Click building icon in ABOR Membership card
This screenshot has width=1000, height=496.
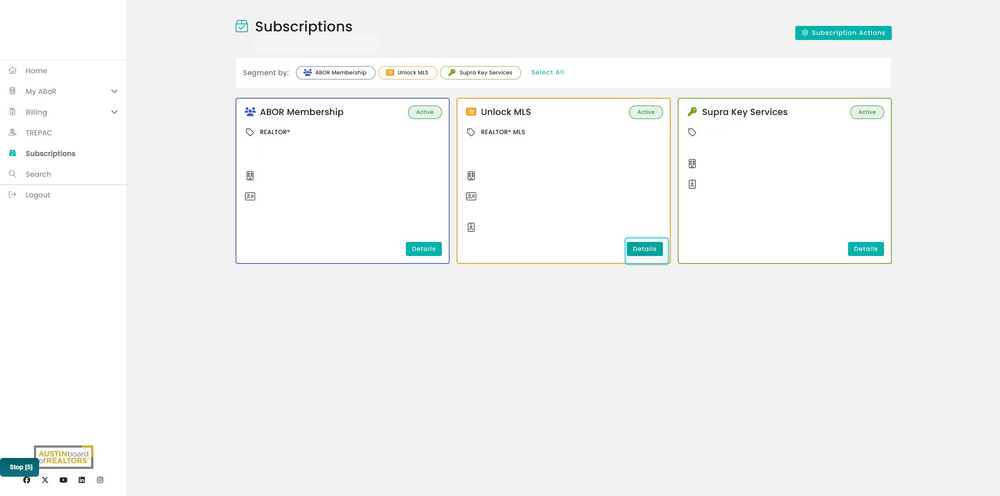tap(250, 175)
